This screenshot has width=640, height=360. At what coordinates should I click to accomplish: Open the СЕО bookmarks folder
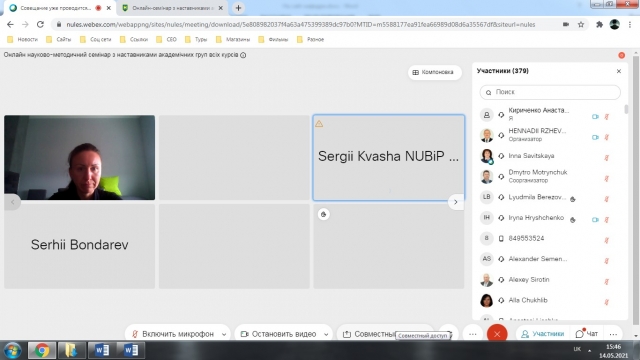(x=167, y=40)
